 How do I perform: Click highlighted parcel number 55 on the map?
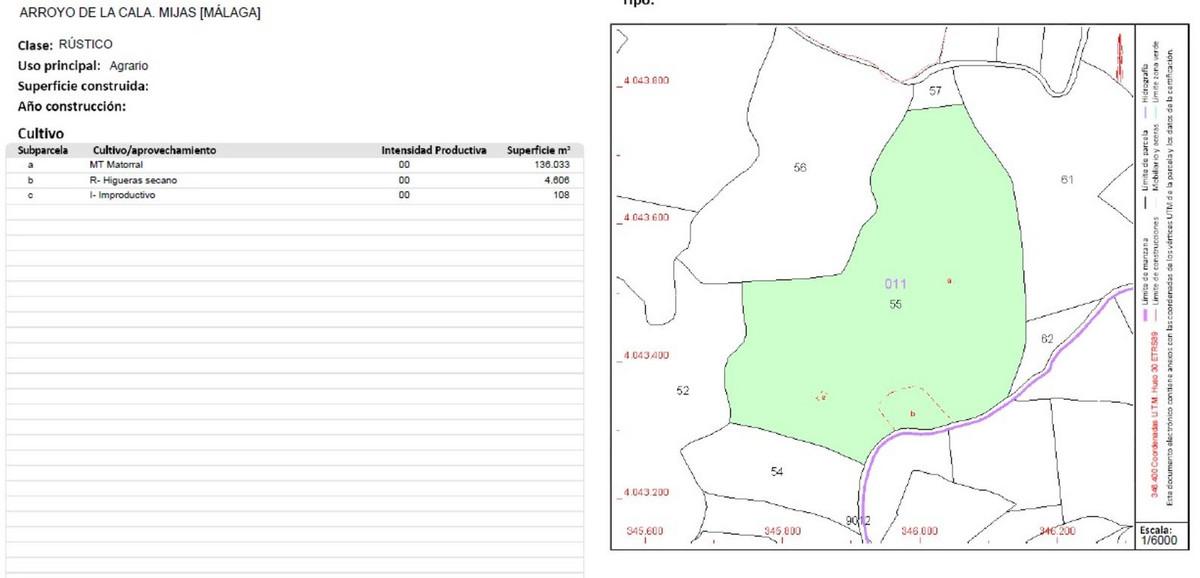(896, 303)
